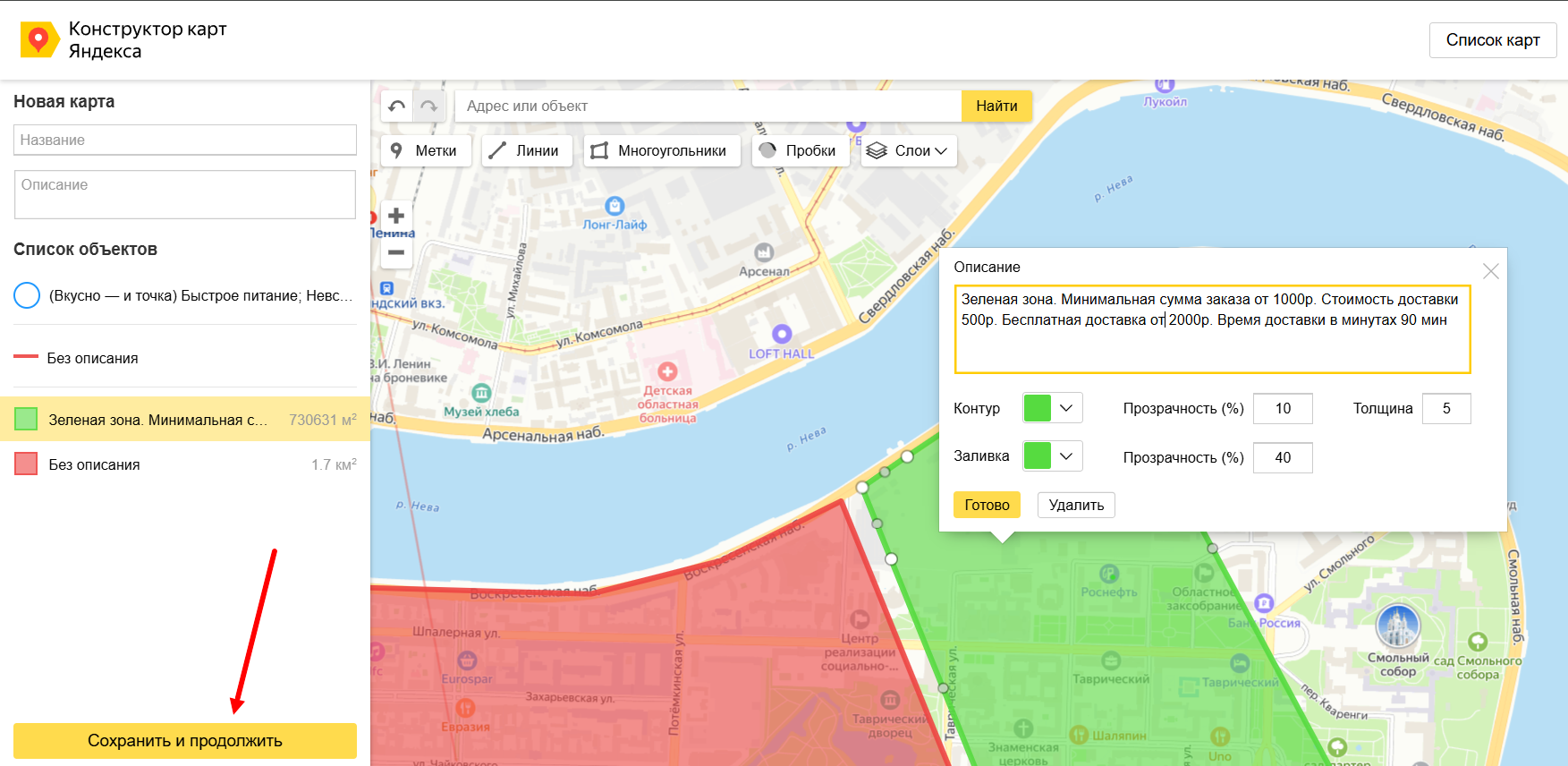Edit the contour transparency value 10

[x=1283, y=408]
